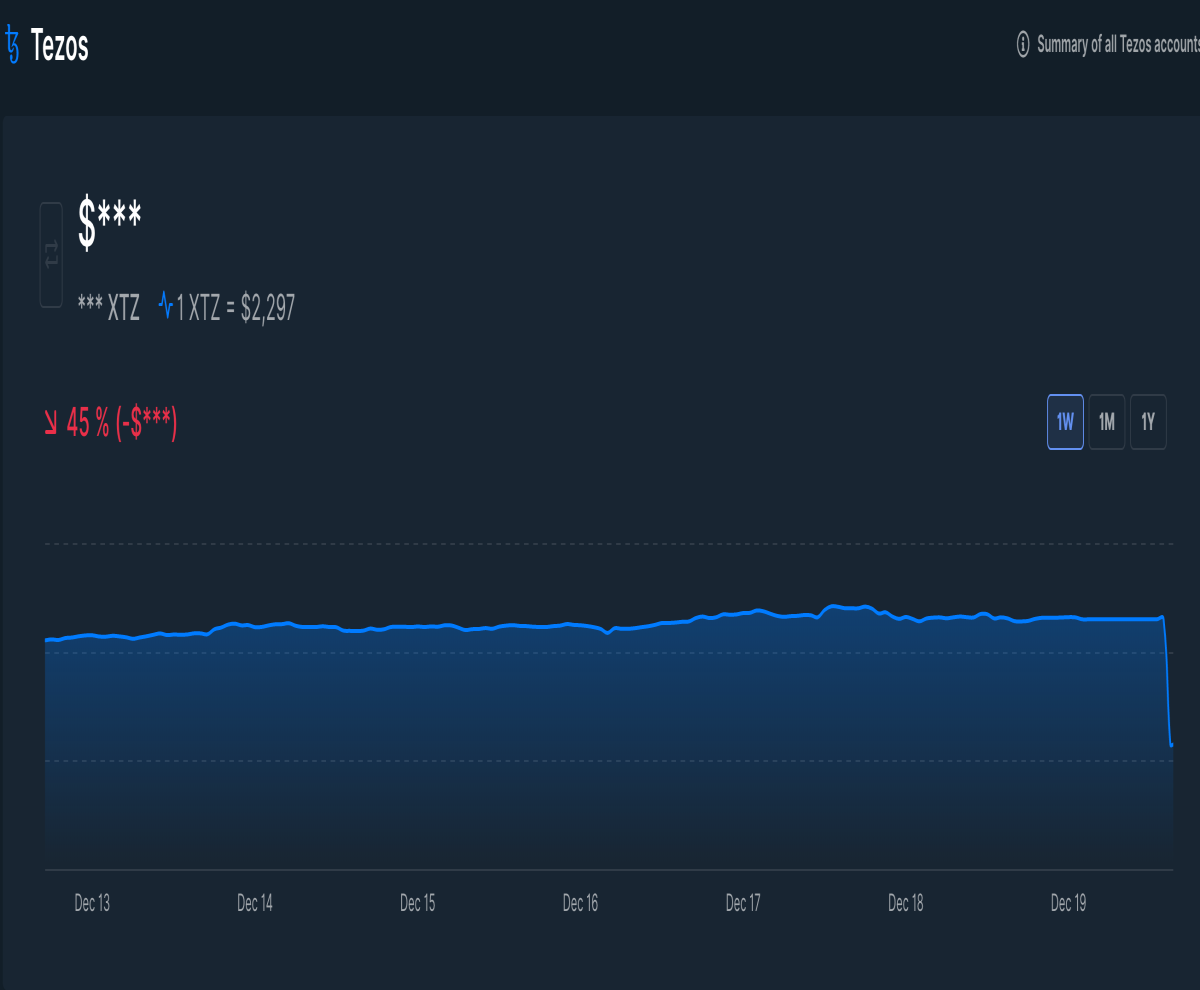Click the Dec 13 axis label
Image resolution: width=1200 pixels, height=990 pixels.
click(92, 903)
